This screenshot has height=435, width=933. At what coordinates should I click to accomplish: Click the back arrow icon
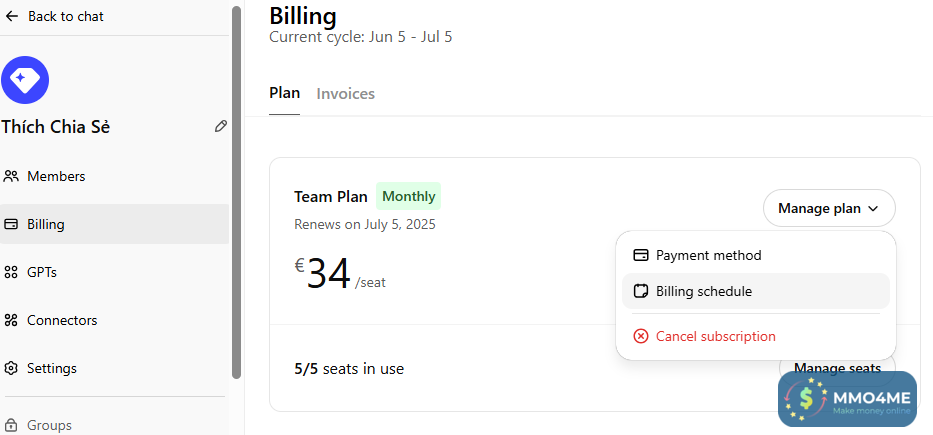coord(12,16)
